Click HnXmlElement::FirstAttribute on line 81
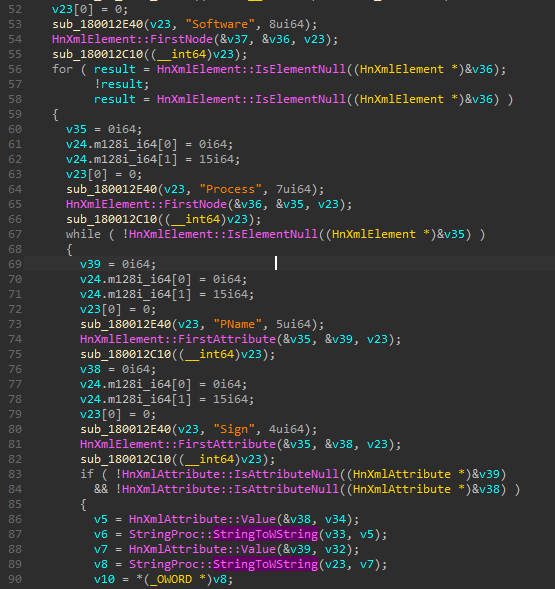Viewport: 555px width, 589px height. pyautogui.click(x=178, y=444)
